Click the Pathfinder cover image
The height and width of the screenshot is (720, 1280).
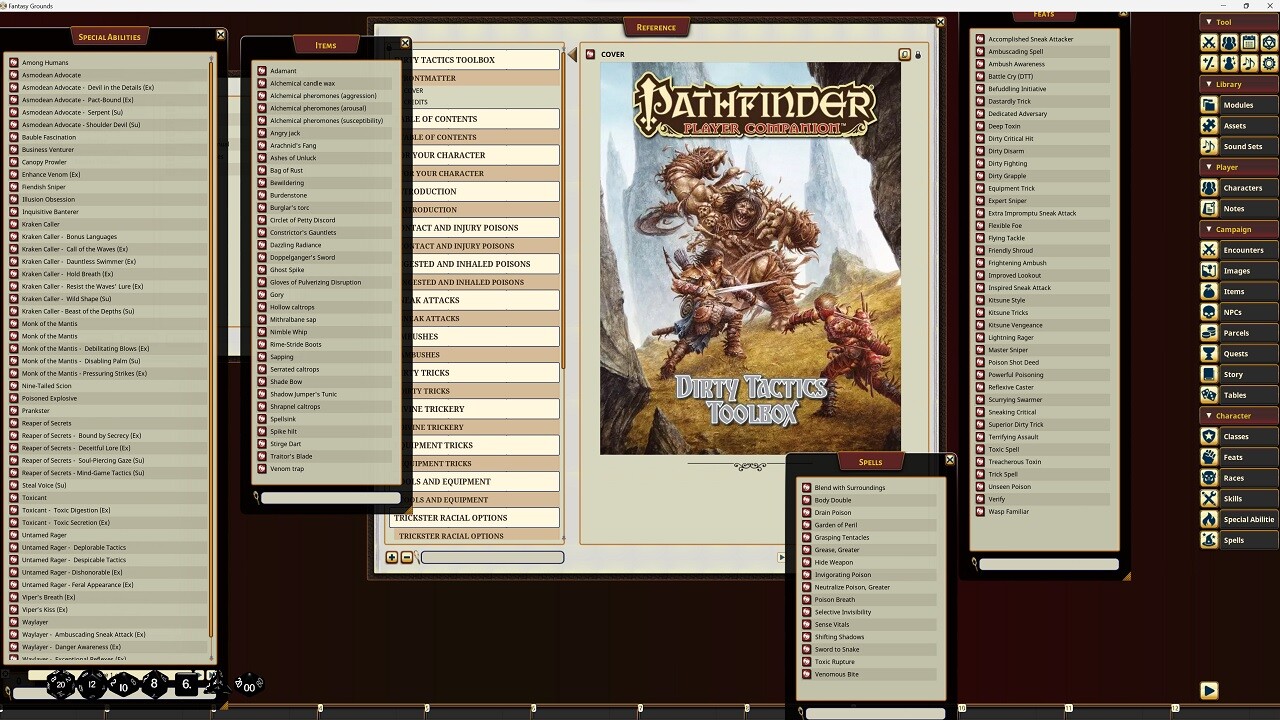(x=750, y=258)
